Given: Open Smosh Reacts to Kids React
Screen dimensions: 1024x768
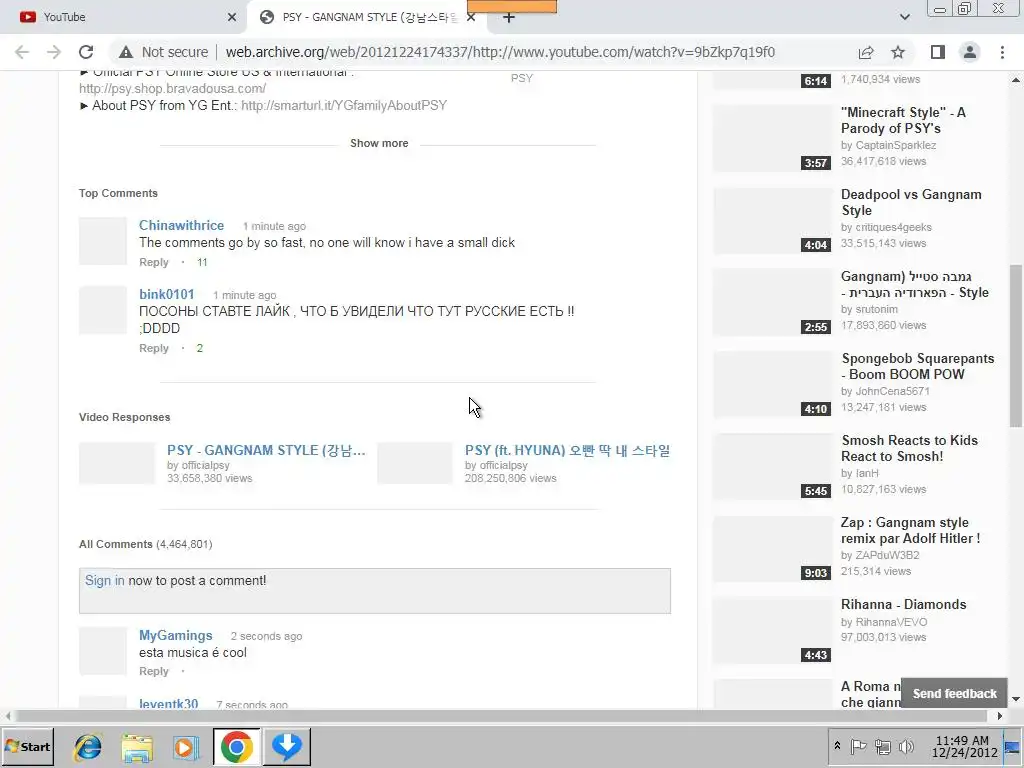Looking at the screenshot, I should click(909, 449).
